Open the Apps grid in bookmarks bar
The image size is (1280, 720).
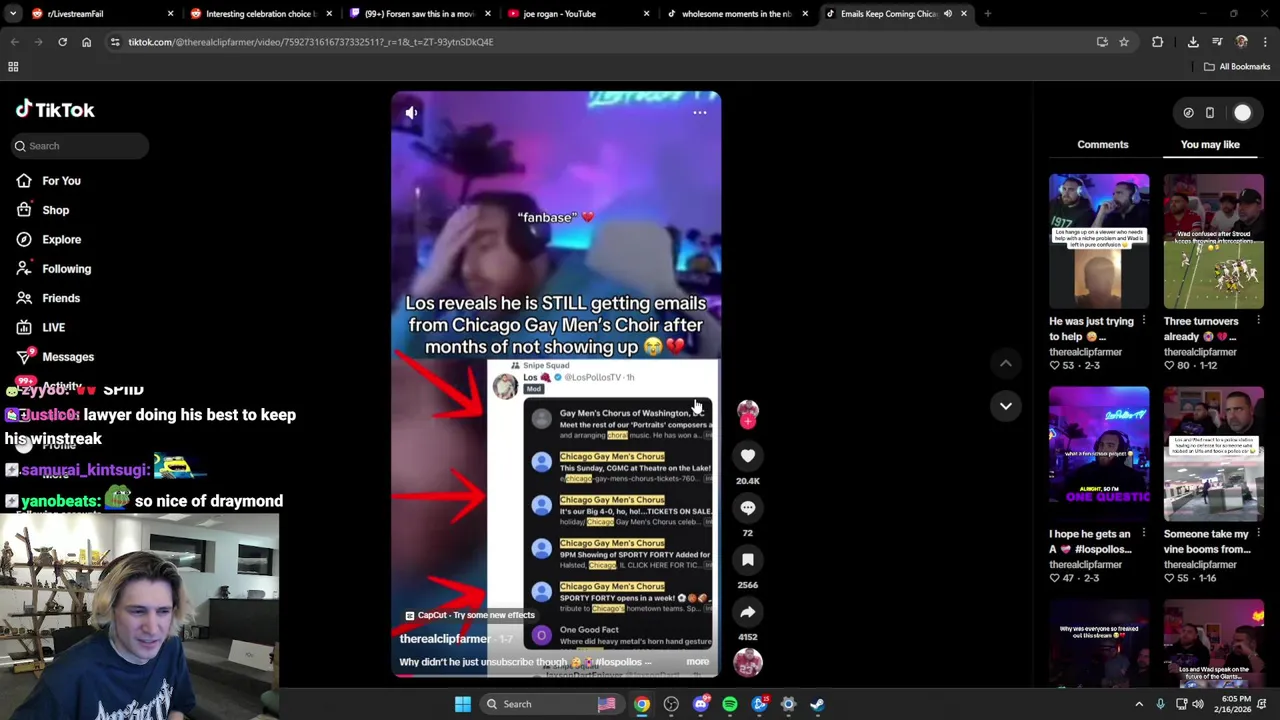(x=13, y=67)
